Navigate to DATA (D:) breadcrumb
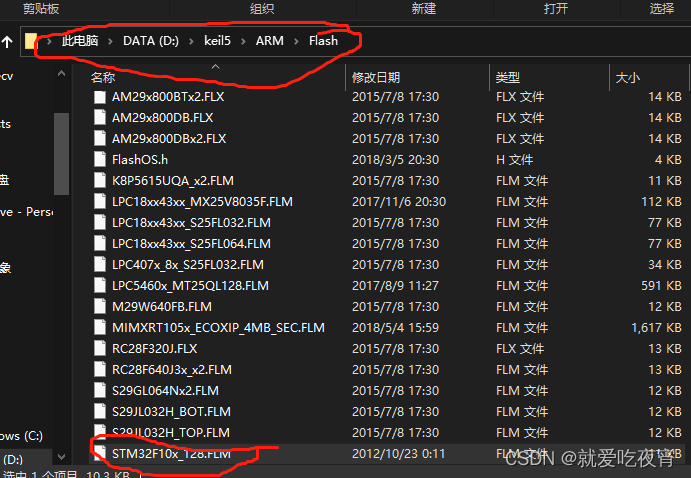 click(x=151, y=41)
